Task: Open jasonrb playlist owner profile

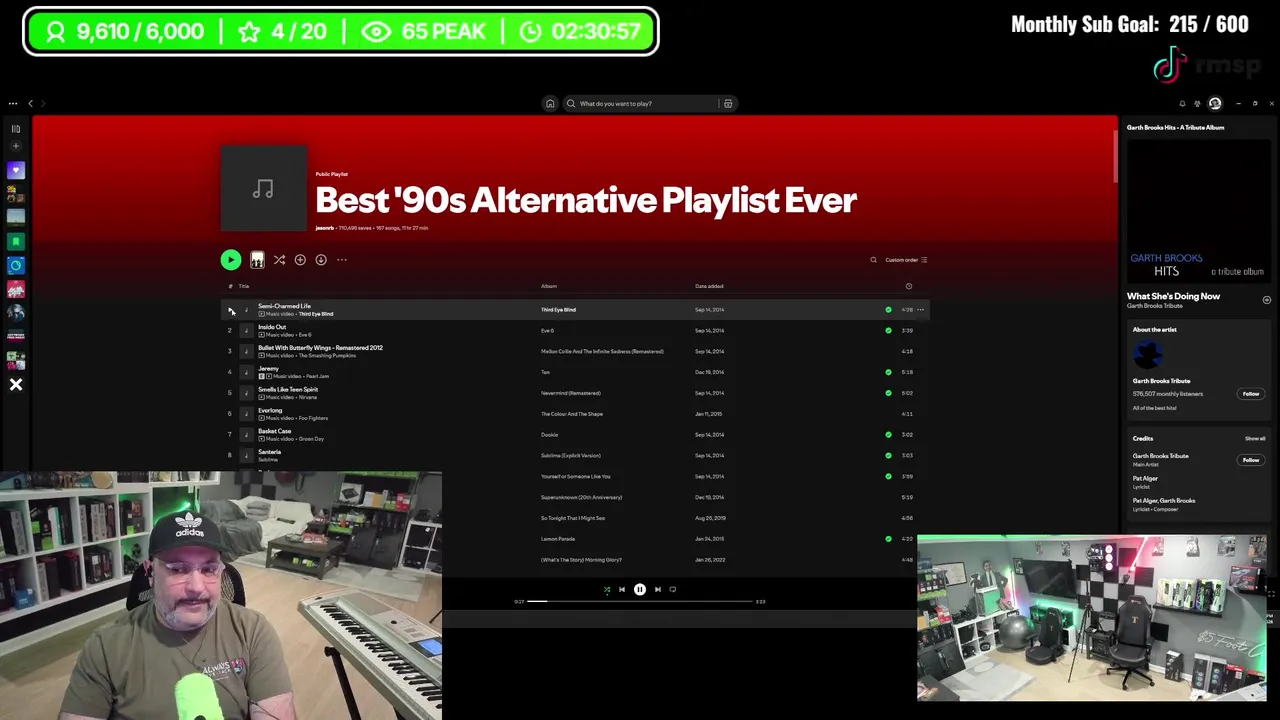Action: [325, 228]
